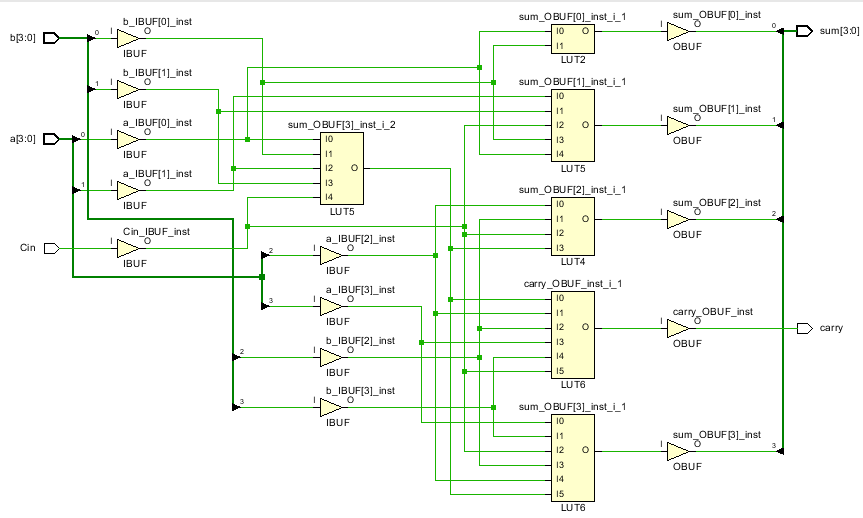Viewport: 863px width, 518px height.
Task: Click the a[3:0] port label
Action: (x=23, y=139)
